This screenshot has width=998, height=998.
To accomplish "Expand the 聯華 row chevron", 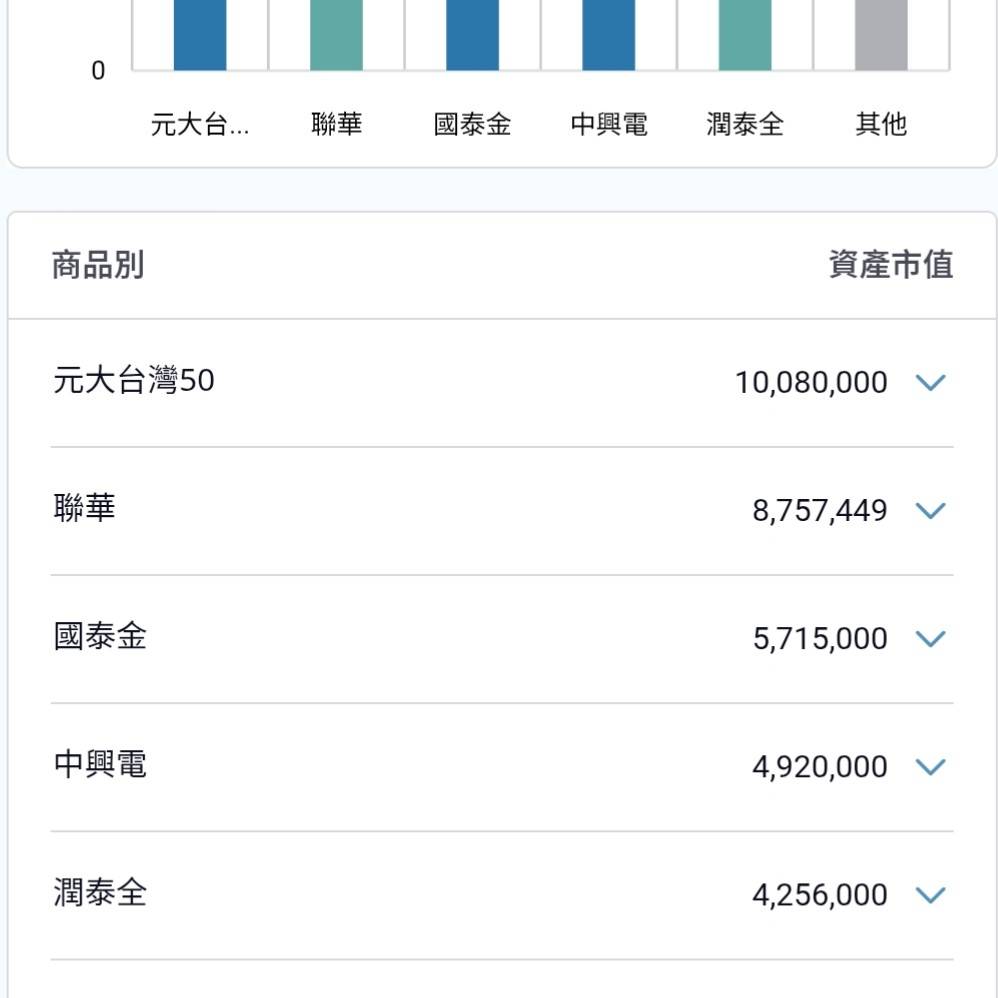I will point(930,510).
